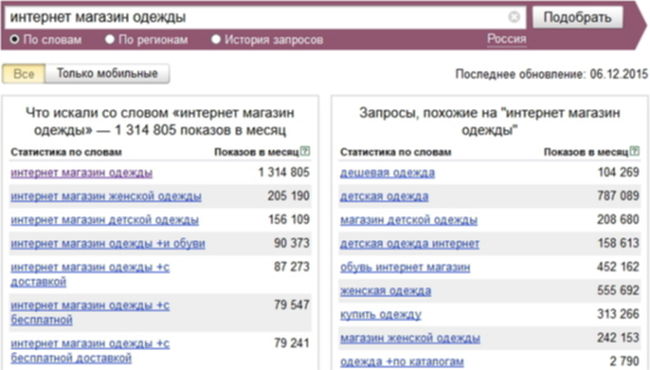Click right panel 'Статистика по словам' header

[395, 152]
